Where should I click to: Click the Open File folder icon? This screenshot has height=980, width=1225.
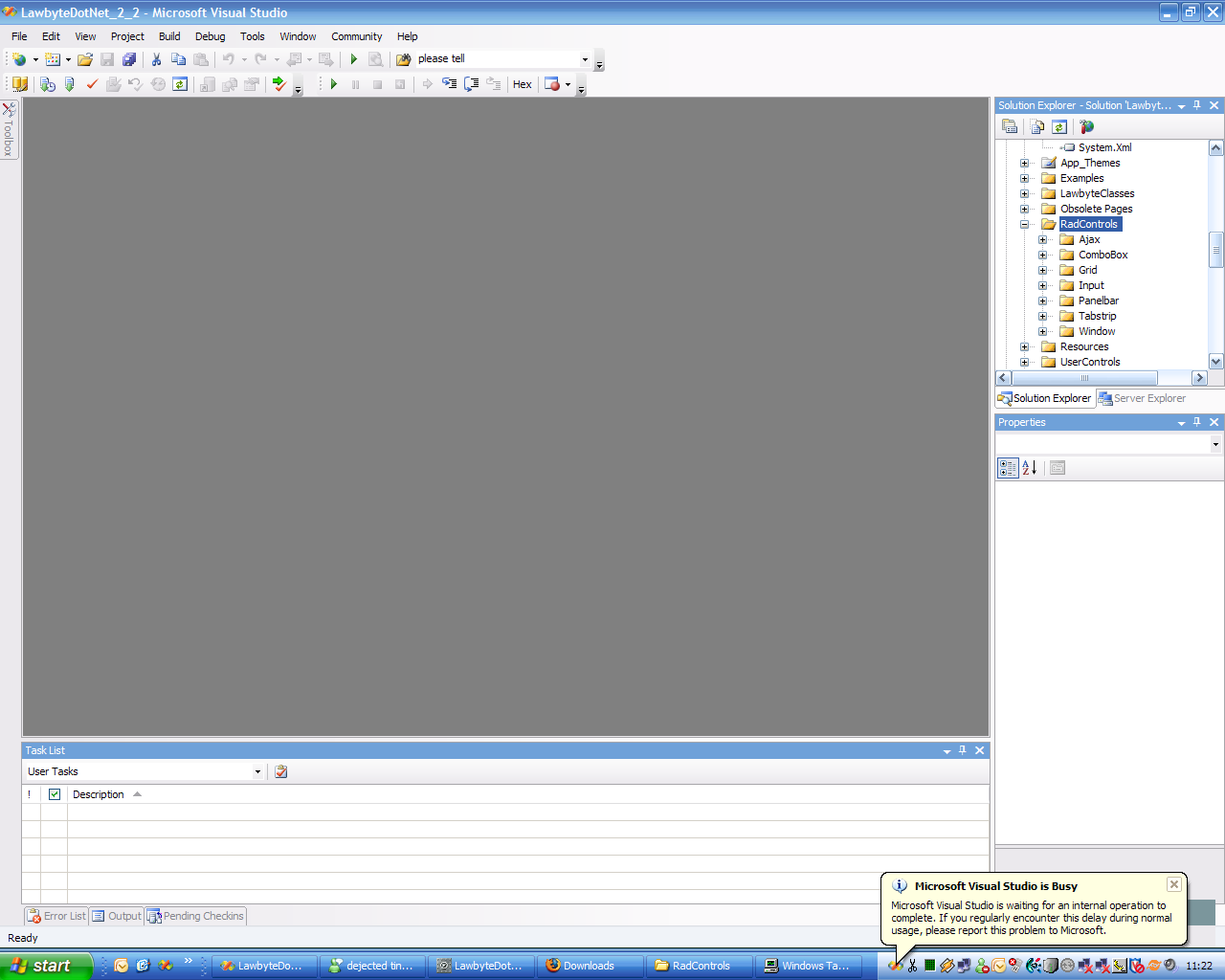85,59
